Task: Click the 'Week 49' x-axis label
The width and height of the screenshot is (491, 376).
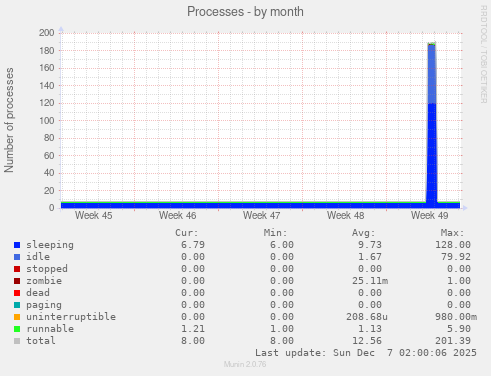Action: (x=429, y=215)
